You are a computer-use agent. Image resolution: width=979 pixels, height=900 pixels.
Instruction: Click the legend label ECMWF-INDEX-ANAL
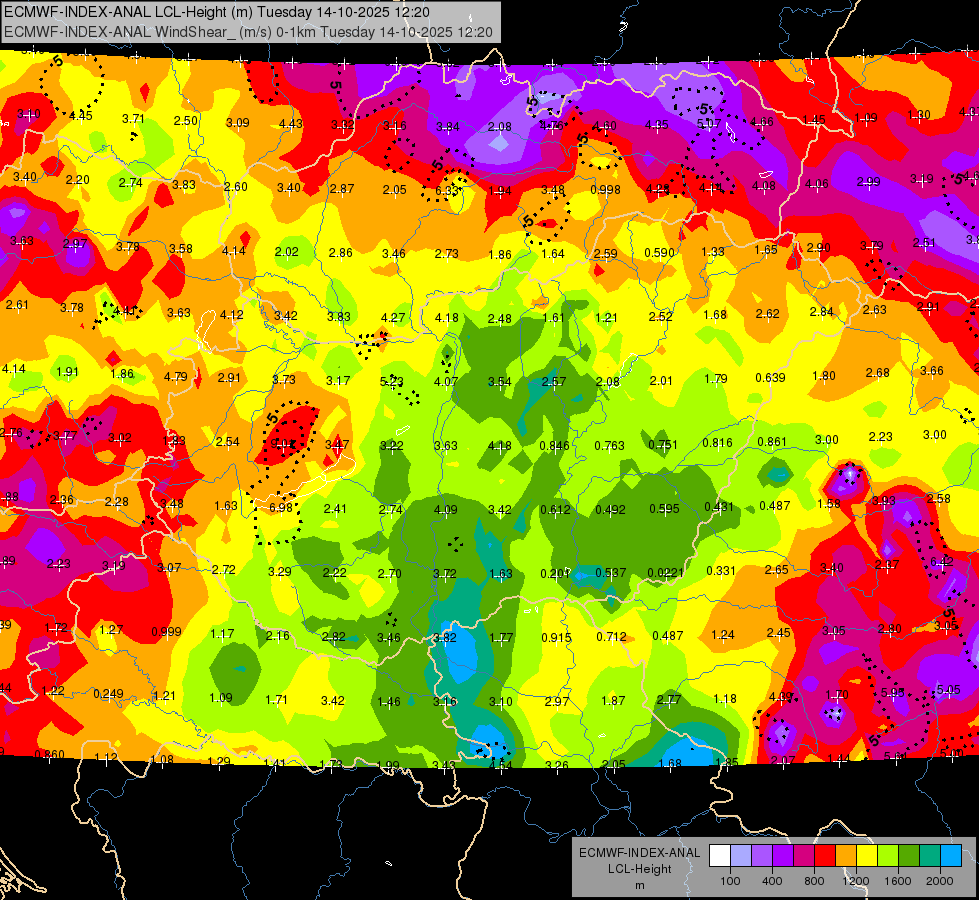point(639,853)
